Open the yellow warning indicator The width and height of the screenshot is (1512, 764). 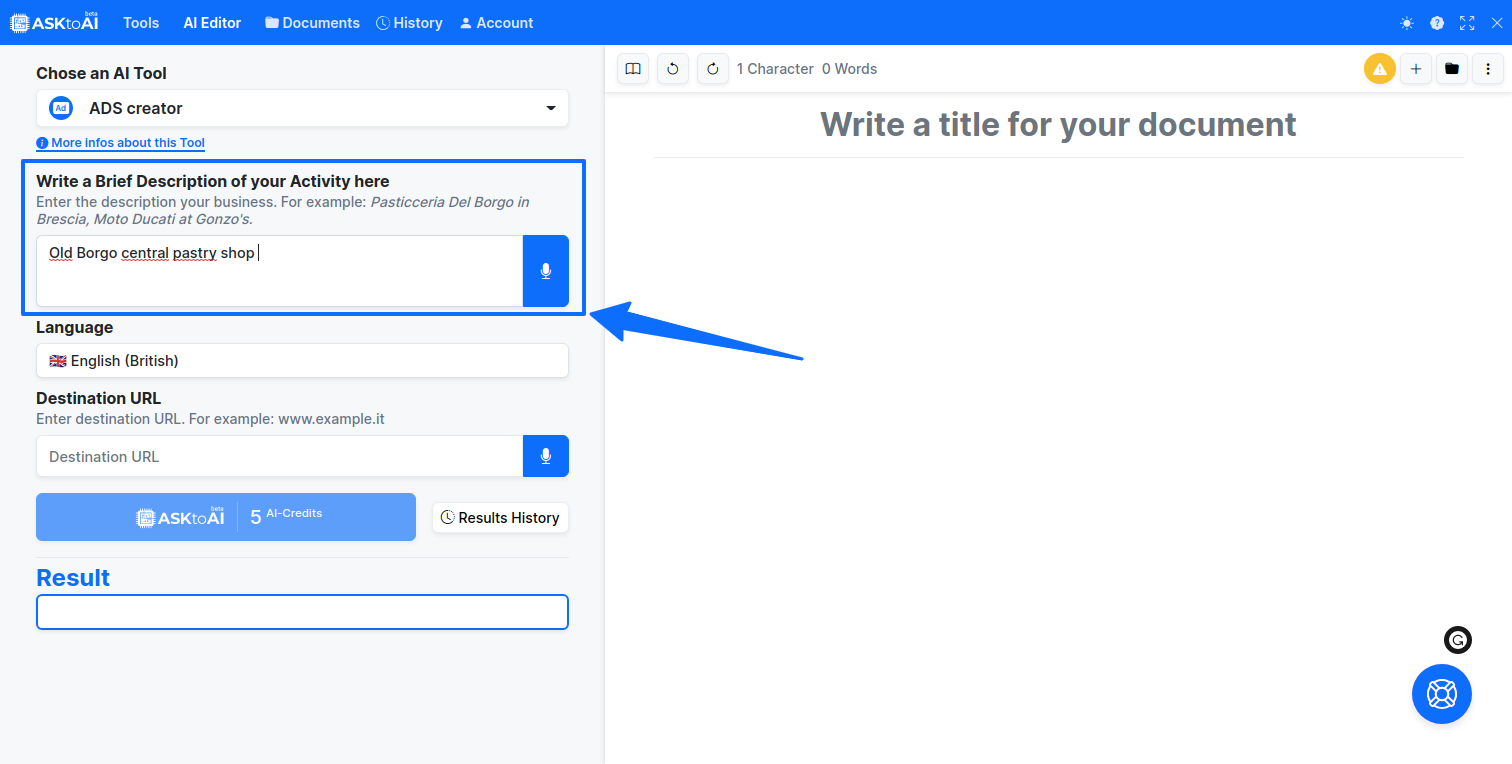(1379, 68)
